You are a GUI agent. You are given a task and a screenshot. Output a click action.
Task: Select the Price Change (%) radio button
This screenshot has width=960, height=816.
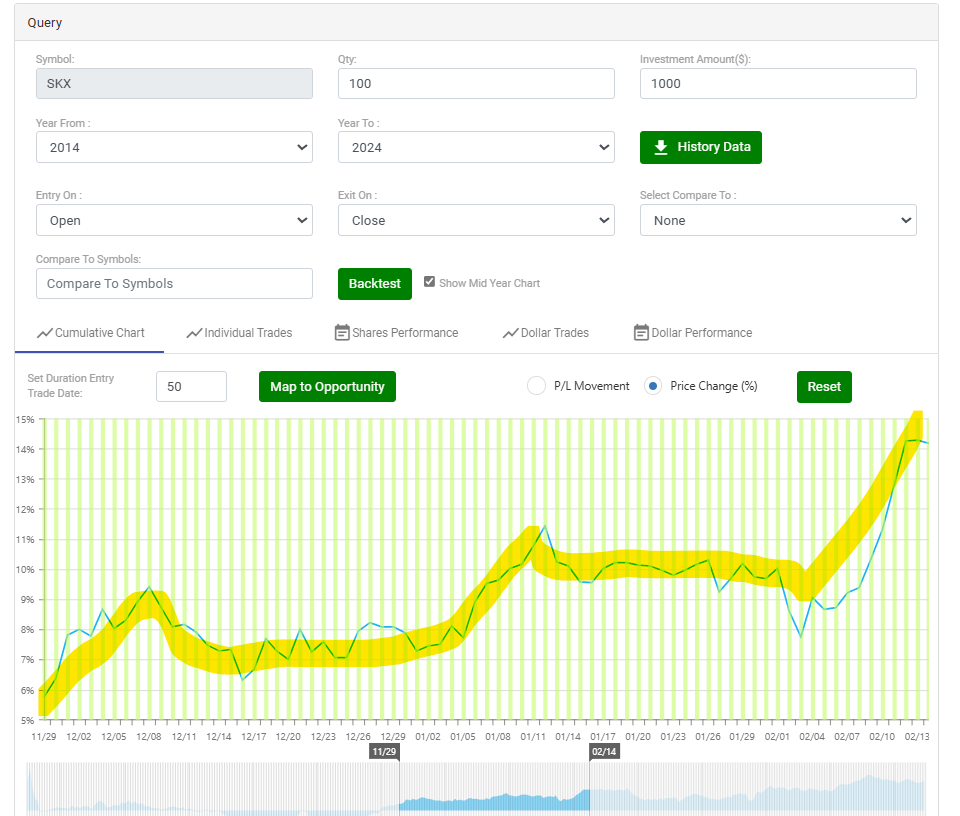tap(653, 386)
